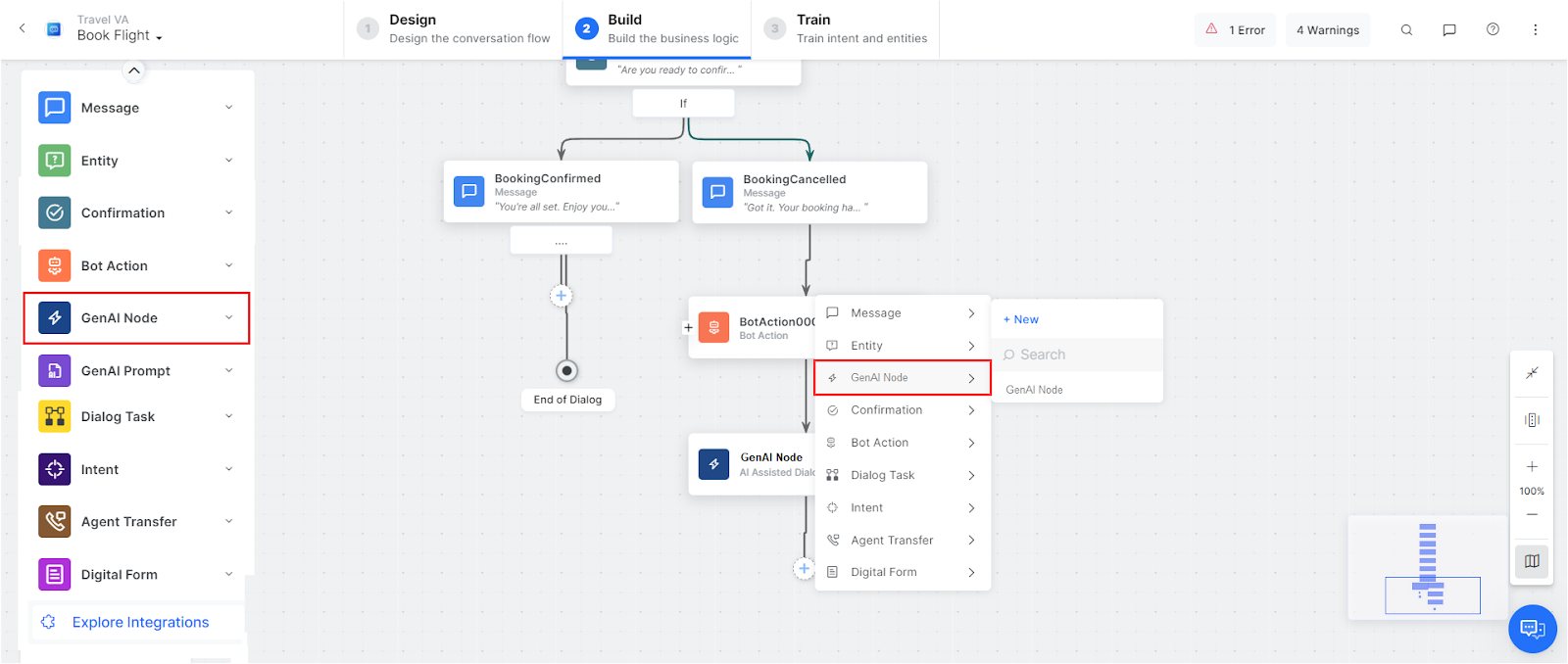Open the 4 Warnings button

pyautogui.click(x=1328, y=30)
